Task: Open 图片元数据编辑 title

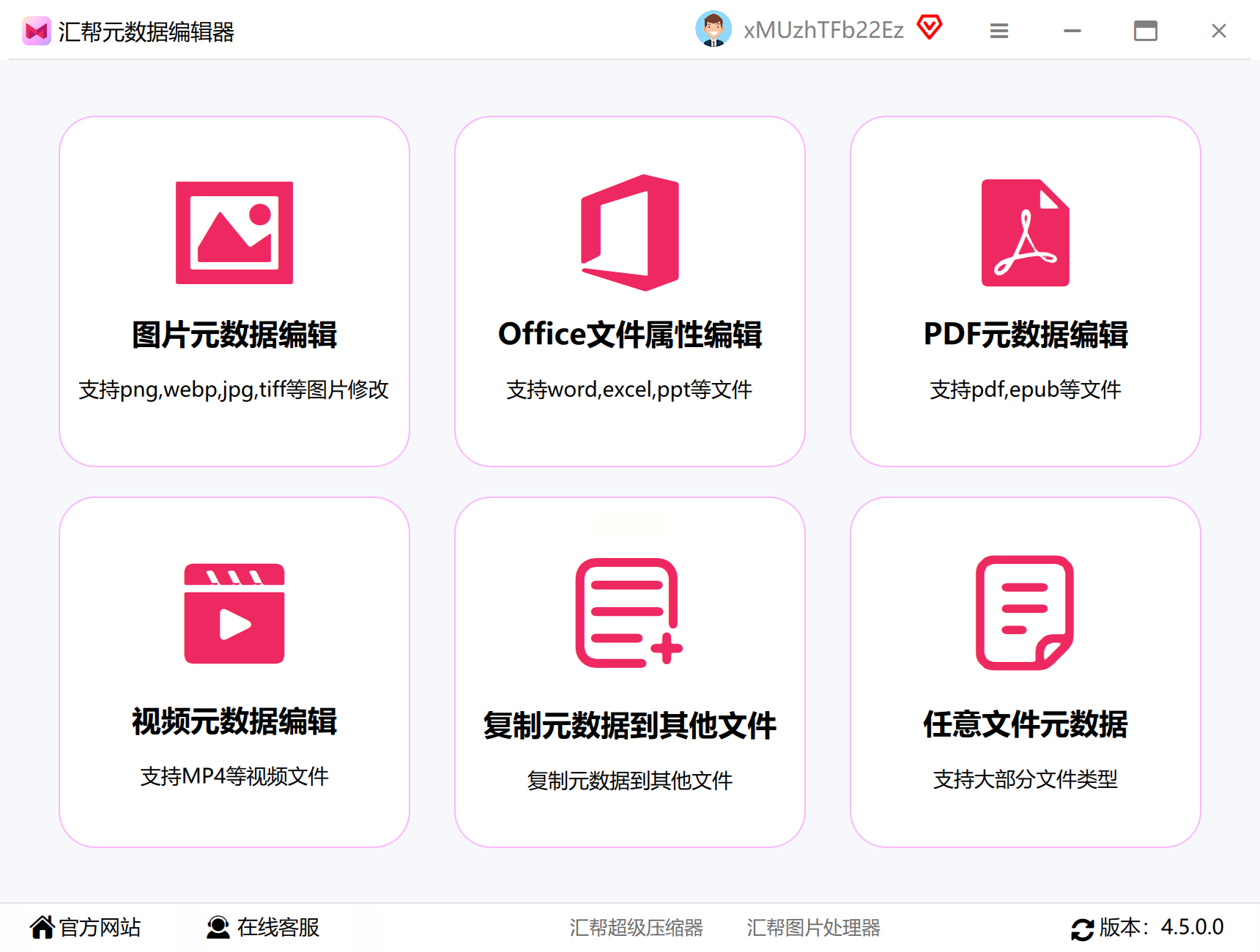Action: pos(234,334)
